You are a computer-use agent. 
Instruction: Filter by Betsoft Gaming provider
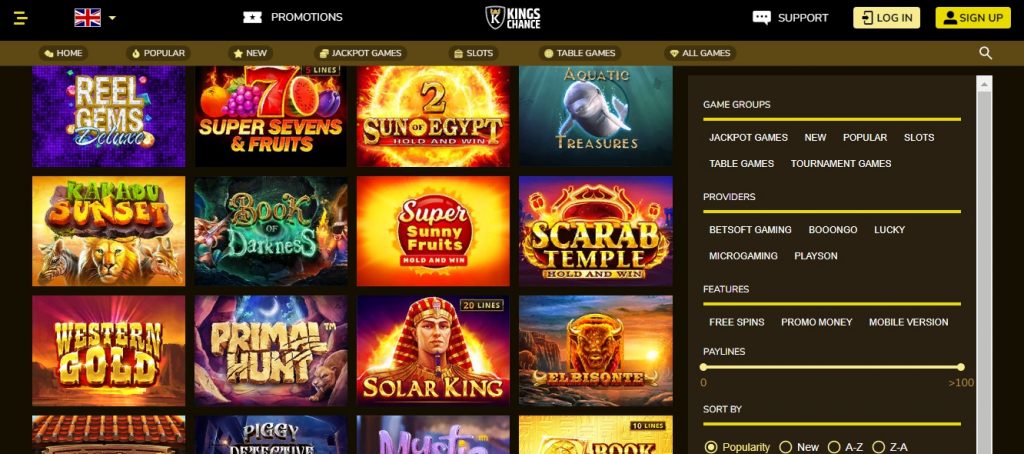point(750,230)
